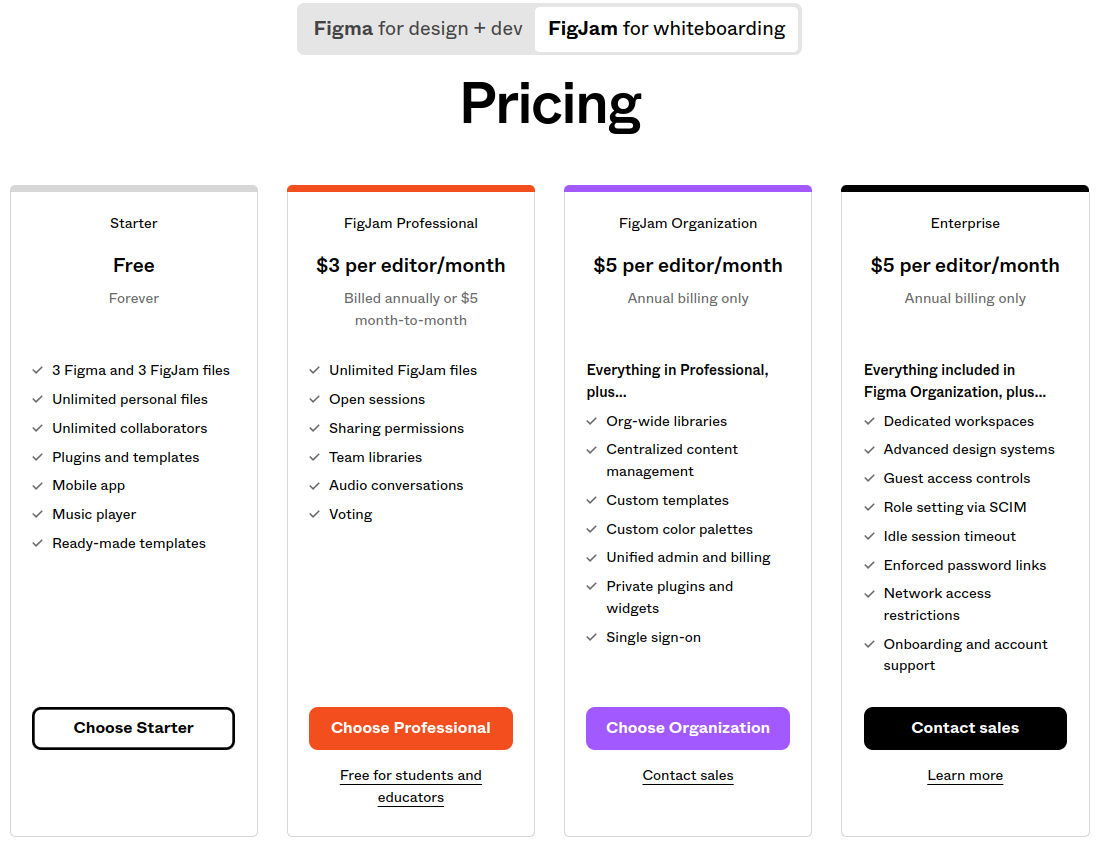Click checkmark beside Mobile app
Viewport: 1098px width, 848px height.
coord(38,486)
